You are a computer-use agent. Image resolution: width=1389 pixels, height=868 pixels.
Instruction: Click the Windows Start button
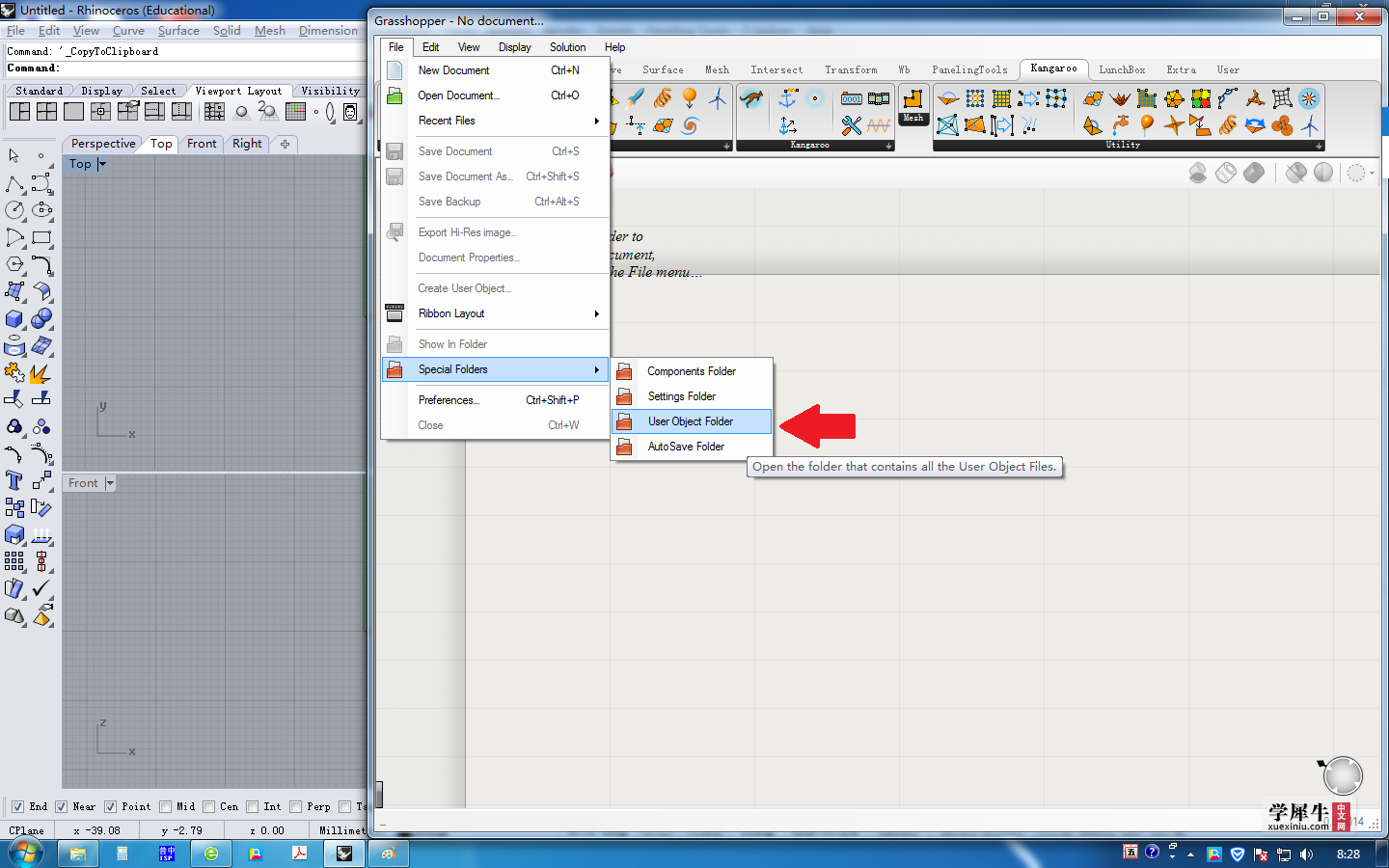point(25,853)
